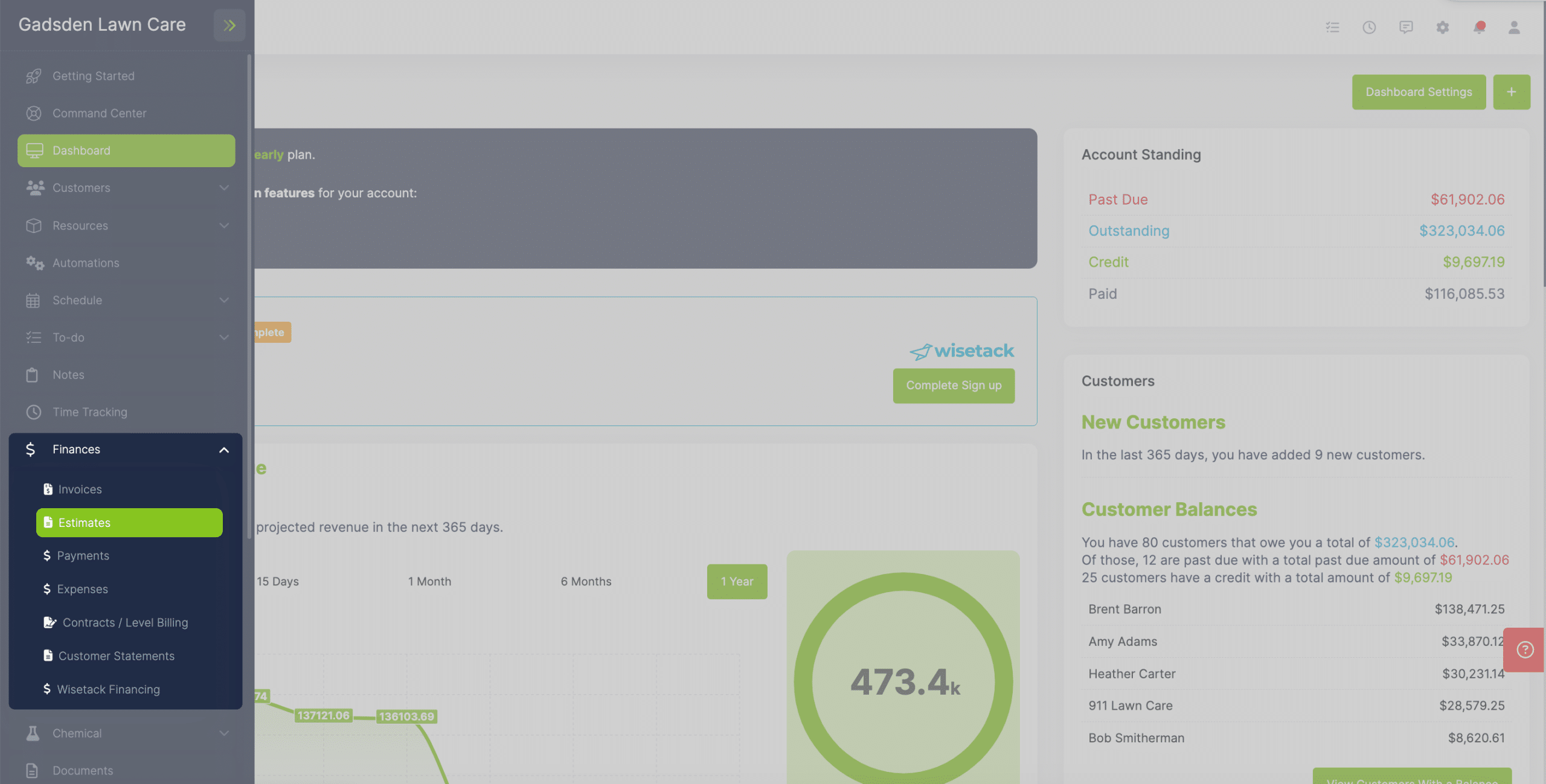Open Time Tracking menu item
This screenshot has width=1546, height=784.
pyautogui.click(x=126, y=412)
